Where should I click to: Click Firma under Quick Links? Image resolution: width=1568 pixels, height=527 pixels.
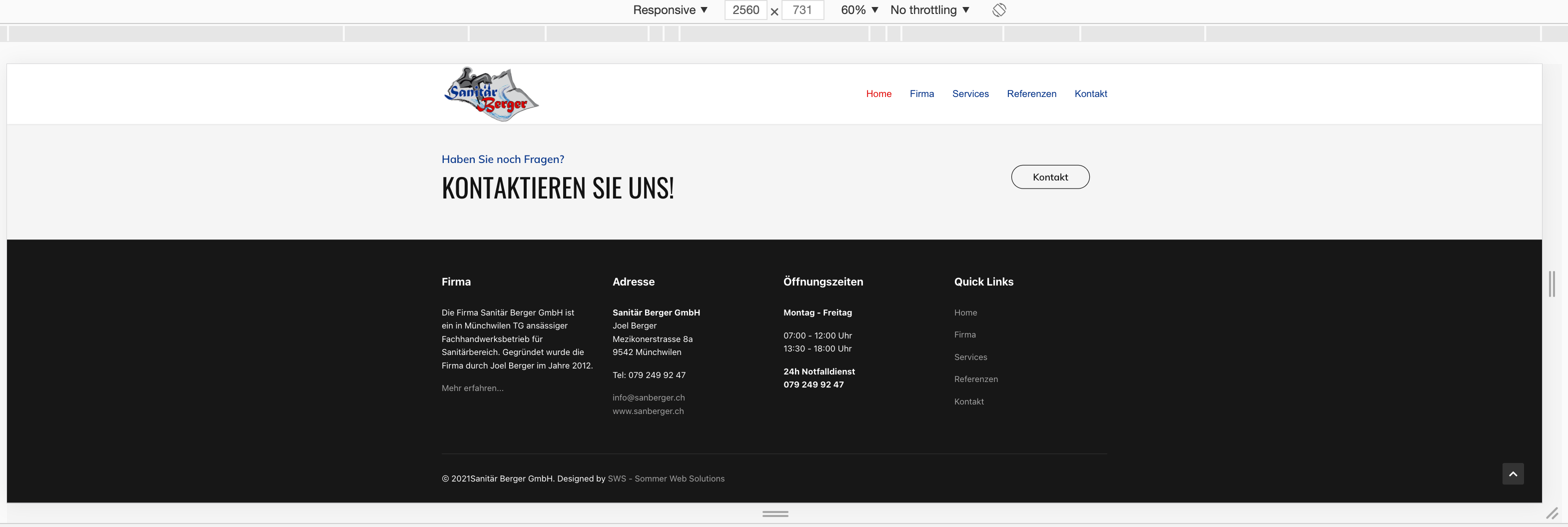[965, 334]
